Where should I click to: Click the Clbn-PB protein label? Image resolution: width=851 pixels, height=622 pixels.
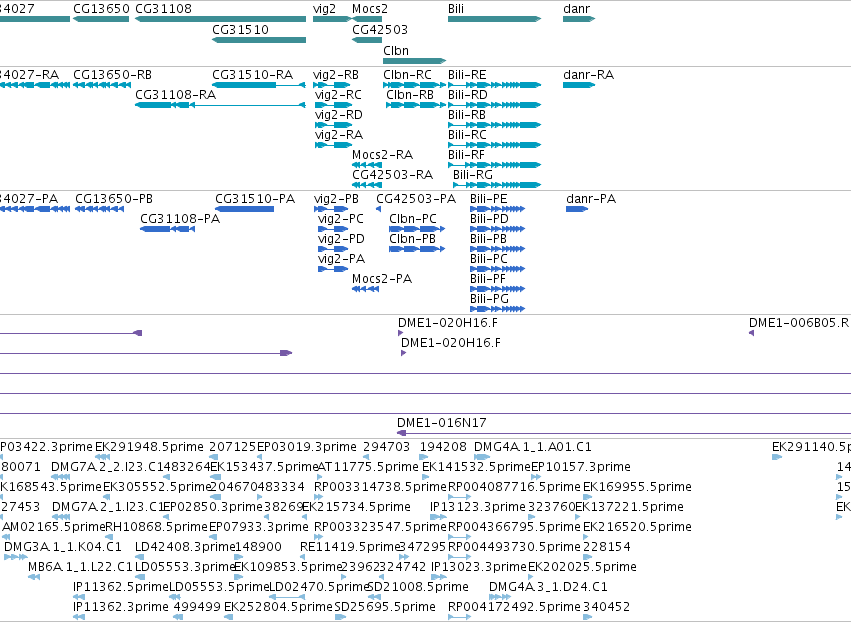(412, 239)
